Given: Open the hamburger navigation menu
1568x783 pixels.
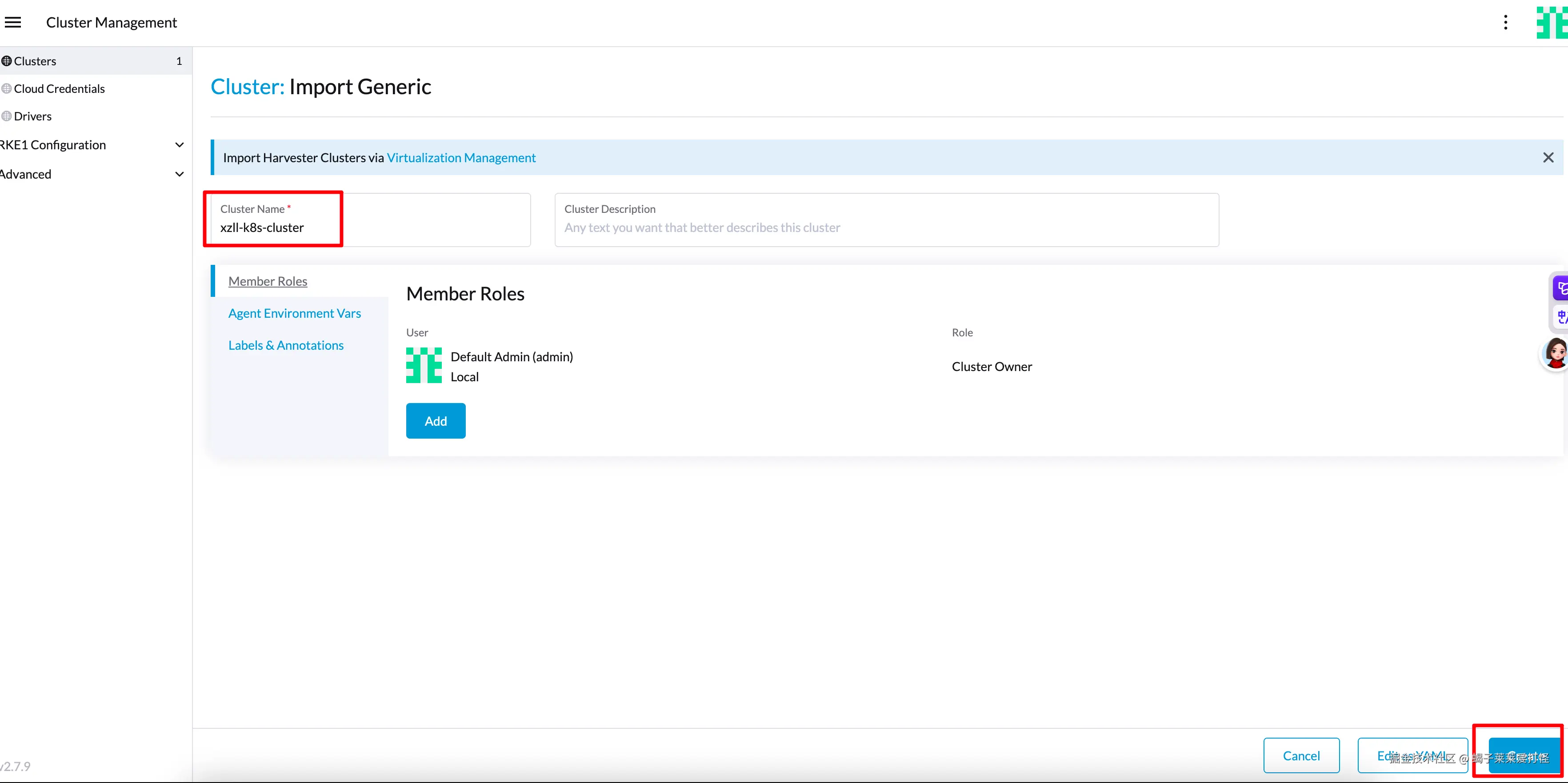Looking at the screenshot, I should pos(13,23).
